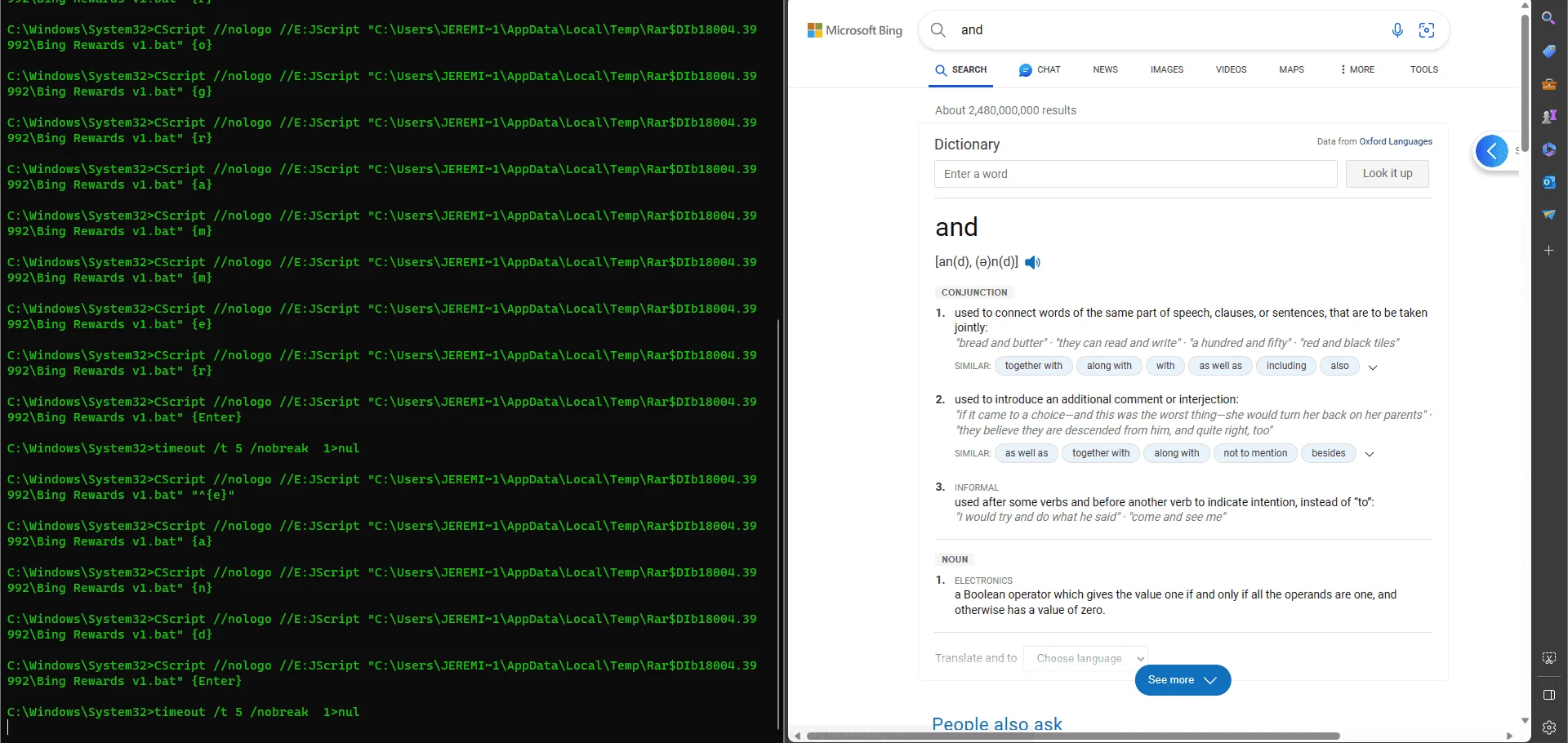This screenshot has height=743, width=1568.
Task: Click the page vertical scrollbar thumb
Action: pos(1524,83)
